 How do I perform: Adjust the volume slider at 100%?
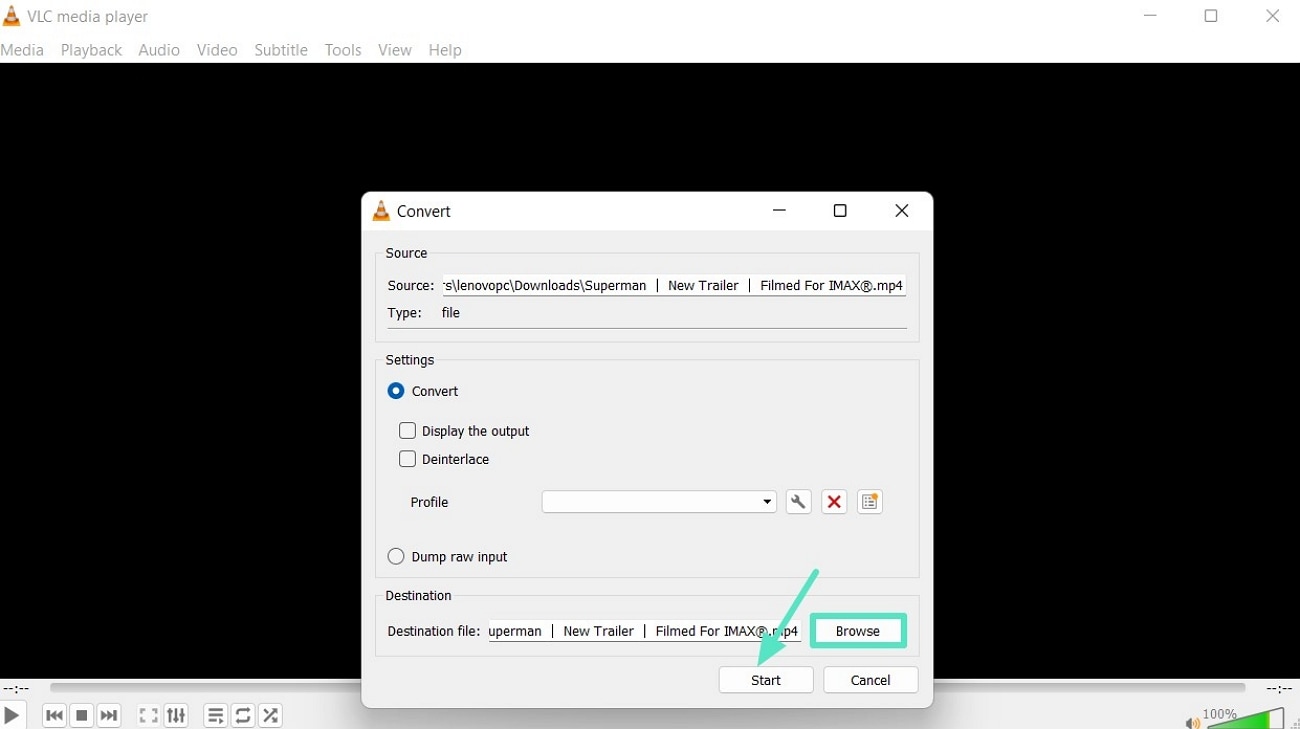click(x=1245, y=717)
